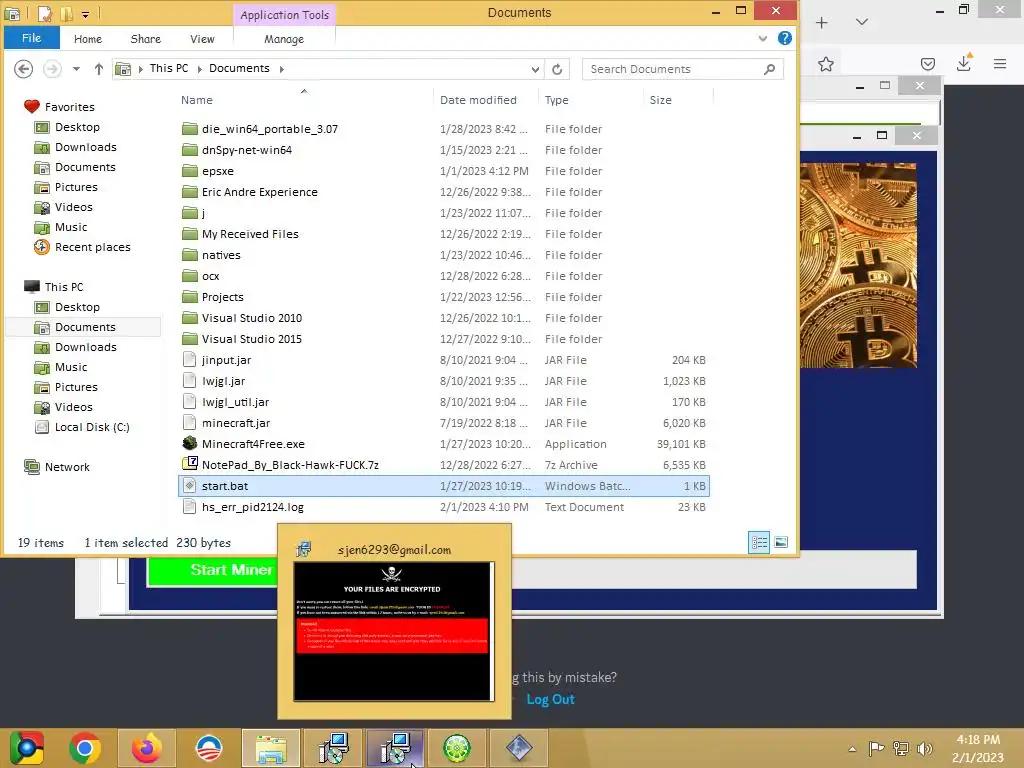Open Firefox list all tabs chevron

[x=861, y=22]
